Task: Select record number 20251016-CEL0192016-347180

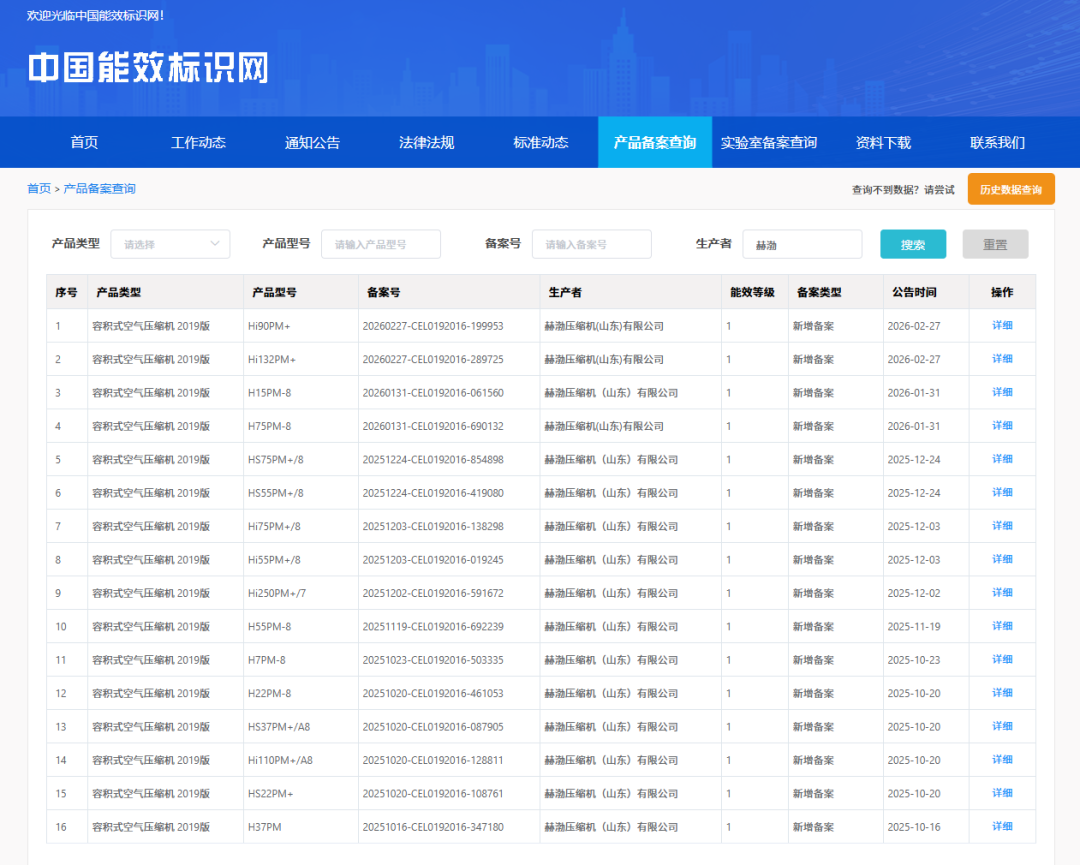Action: click(x=433, y=827)
